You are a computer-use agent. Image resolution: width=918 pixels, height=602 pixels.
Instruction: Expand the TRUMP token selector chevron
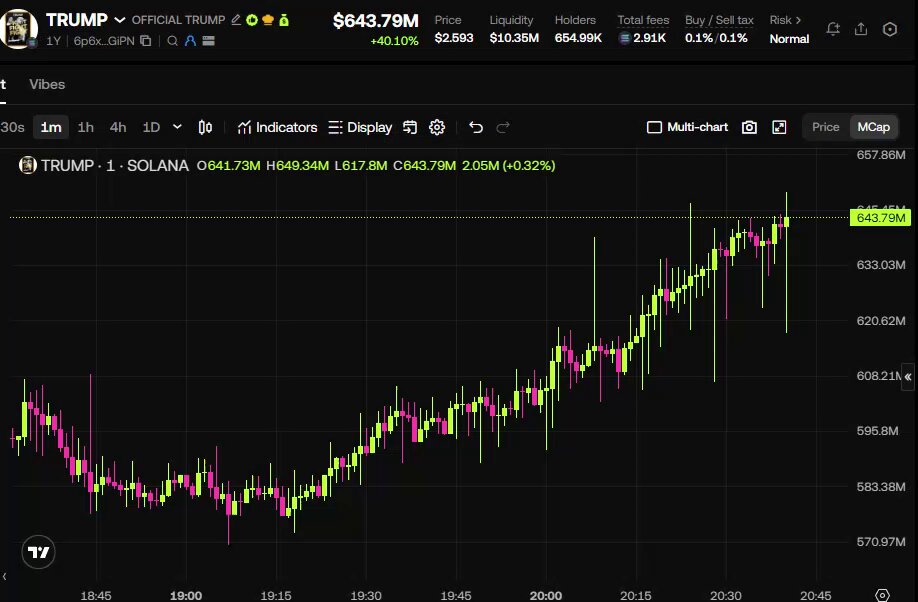[119, 20]
